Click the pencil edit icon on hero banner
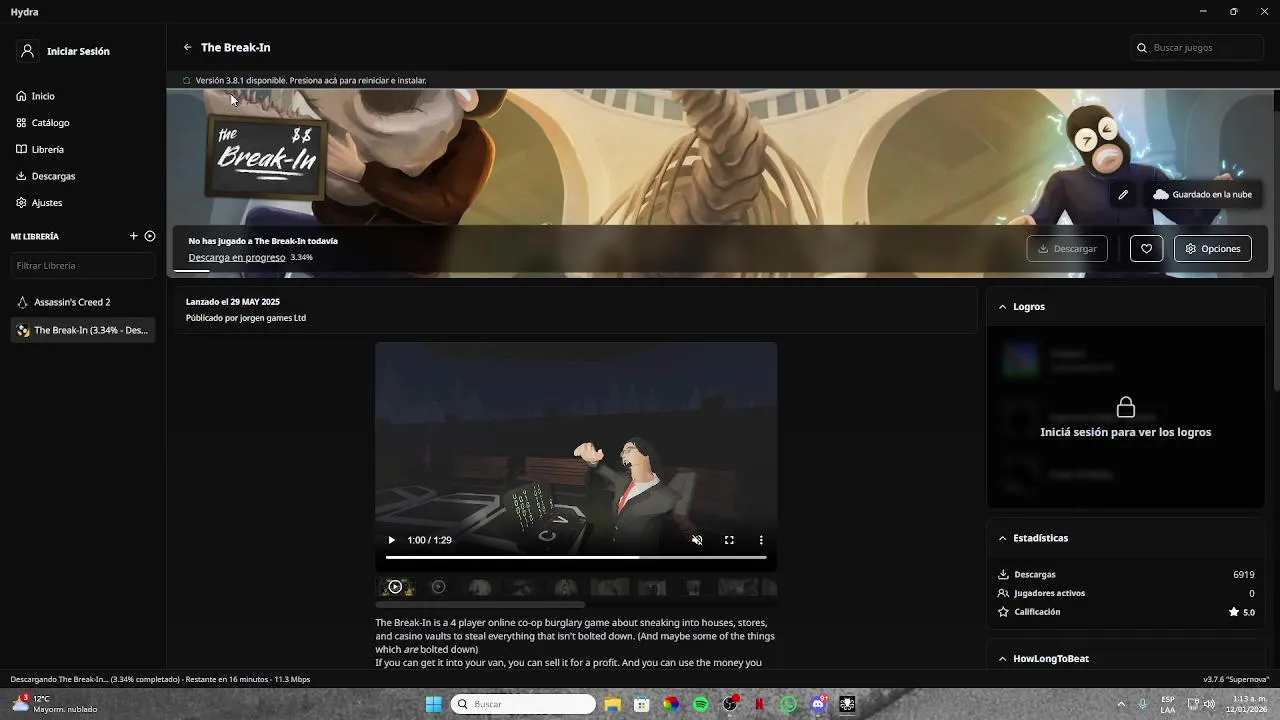Image resolution: width=1280 pixels, height=720 pixels. tap(1123, 195)
